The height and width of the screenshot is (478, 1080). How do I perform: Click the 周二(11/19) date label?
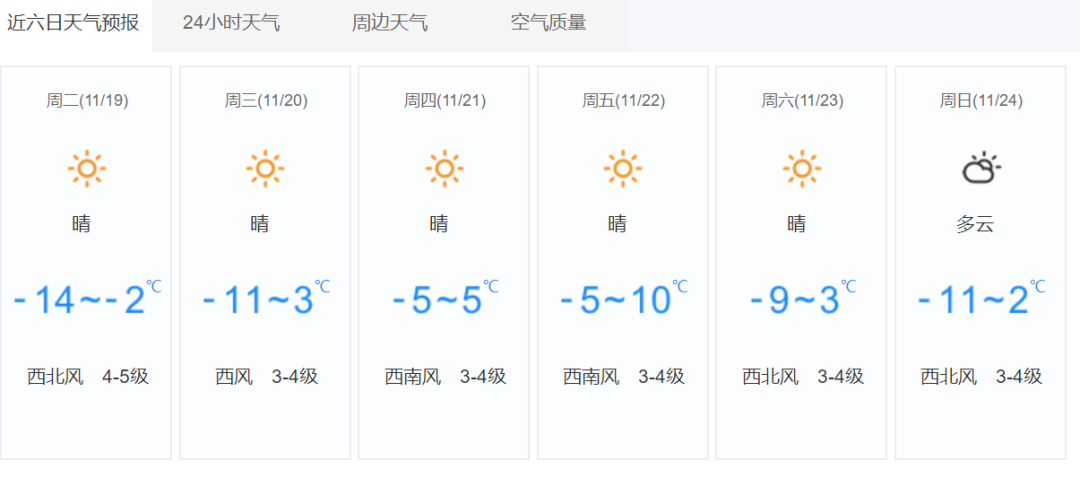pos(87,100)
